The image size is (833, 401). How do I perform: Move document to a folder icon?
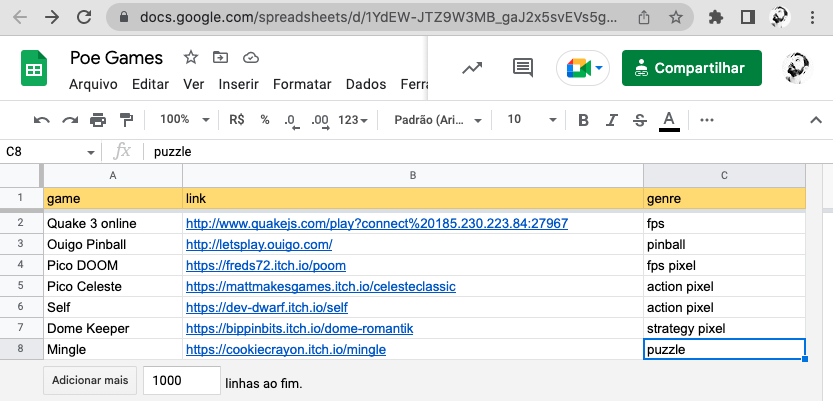click(x=220, y=57)
